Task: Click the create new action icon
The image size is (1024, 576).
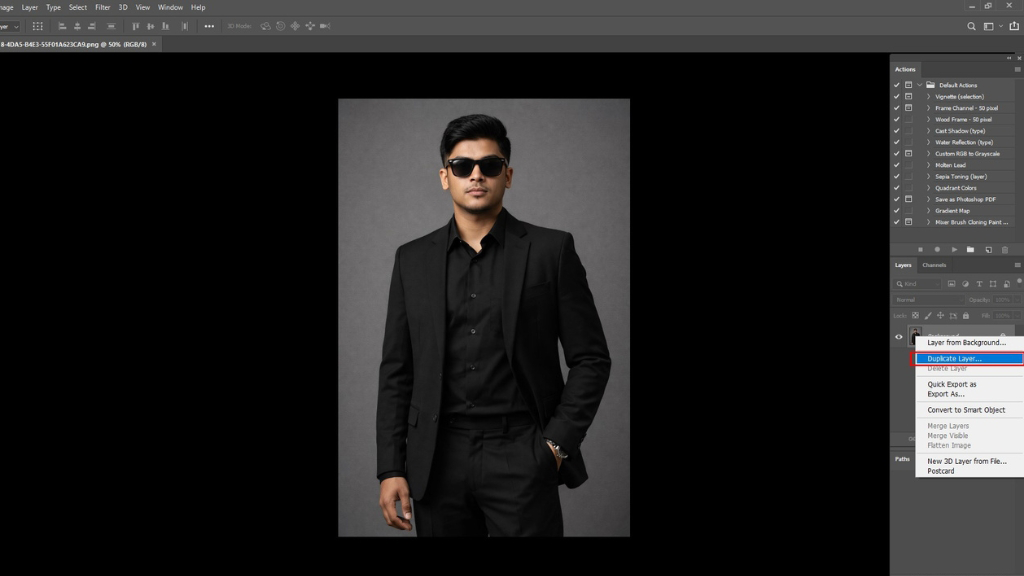Action: click(x=988, y=249)
